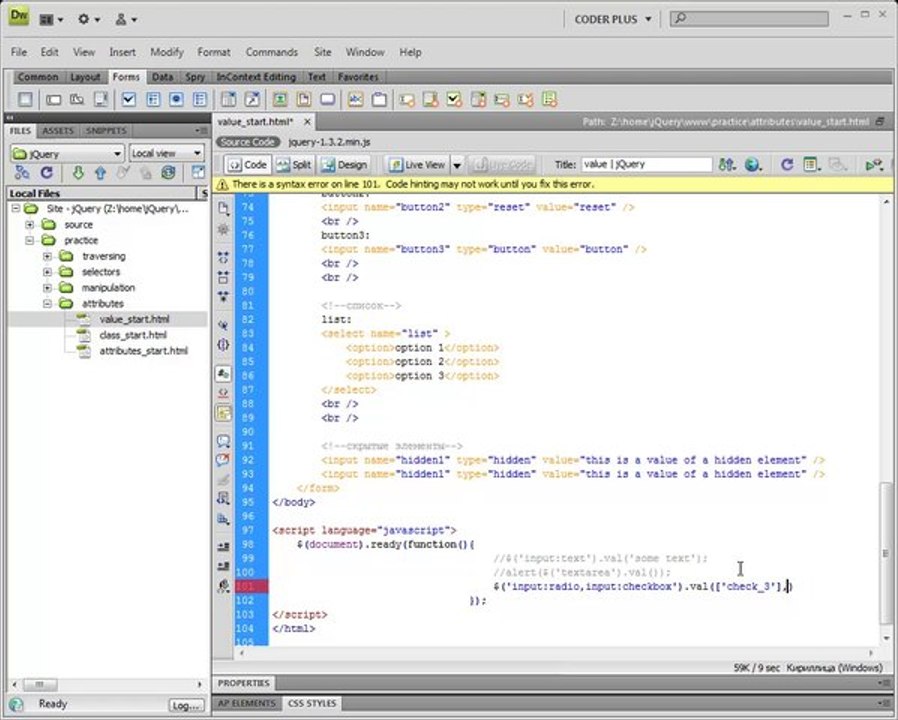Click Indent Code coding toolbar icon
The height and width of the screenshot is (720, 898).
(223, 546)
